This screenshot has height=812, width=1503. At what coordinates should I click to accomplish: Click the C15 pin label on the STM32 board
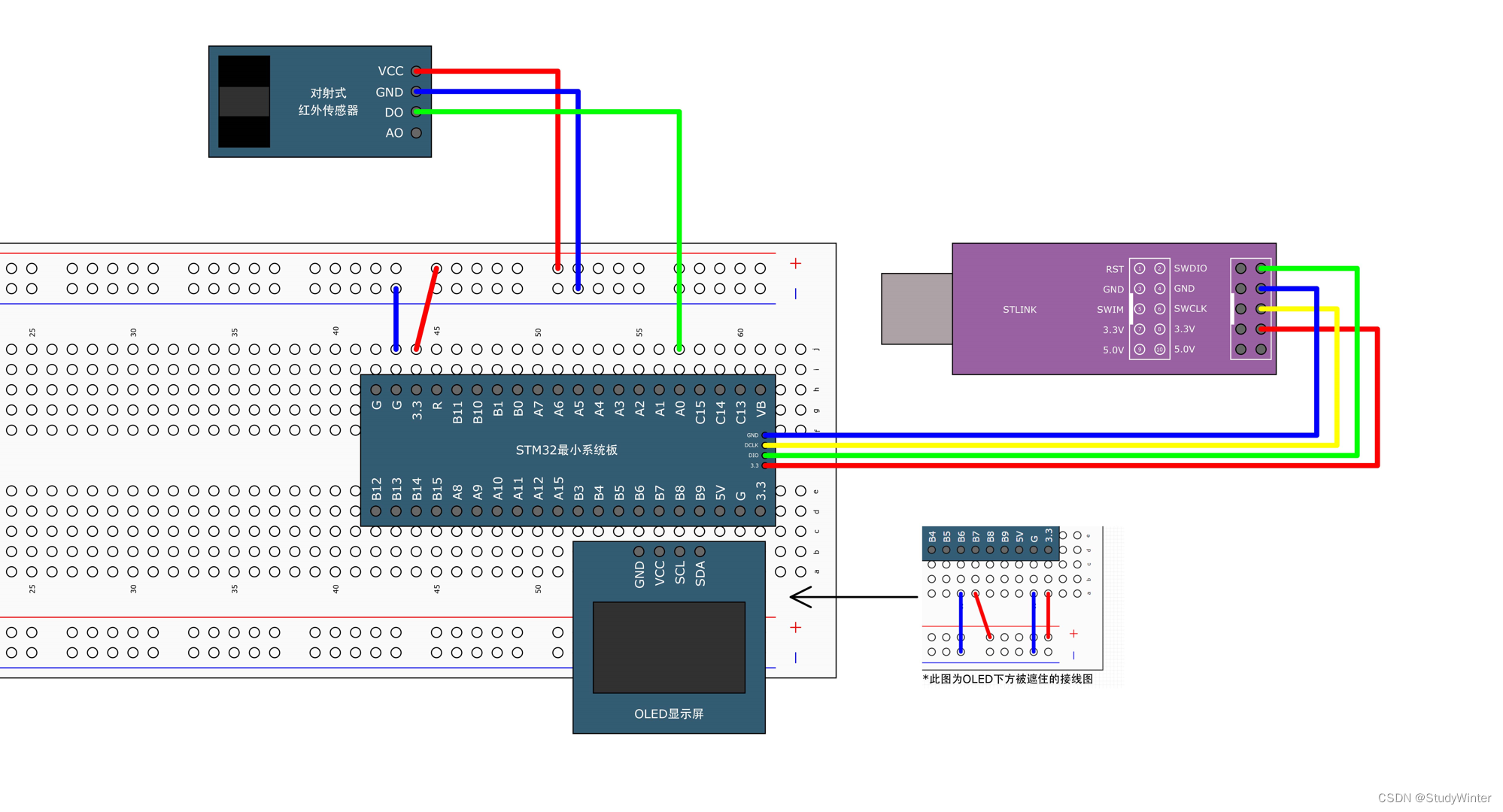pyautogui.click(x=700, y=412)
